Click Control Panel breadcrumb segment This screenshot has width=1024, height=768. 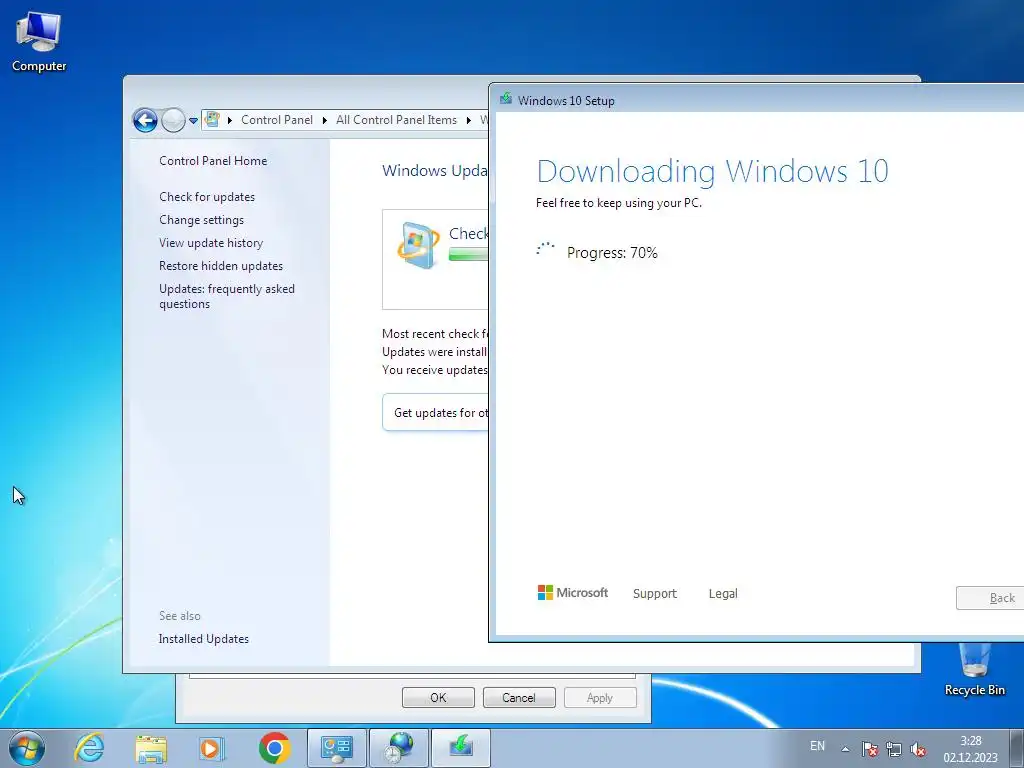[277, 120]
